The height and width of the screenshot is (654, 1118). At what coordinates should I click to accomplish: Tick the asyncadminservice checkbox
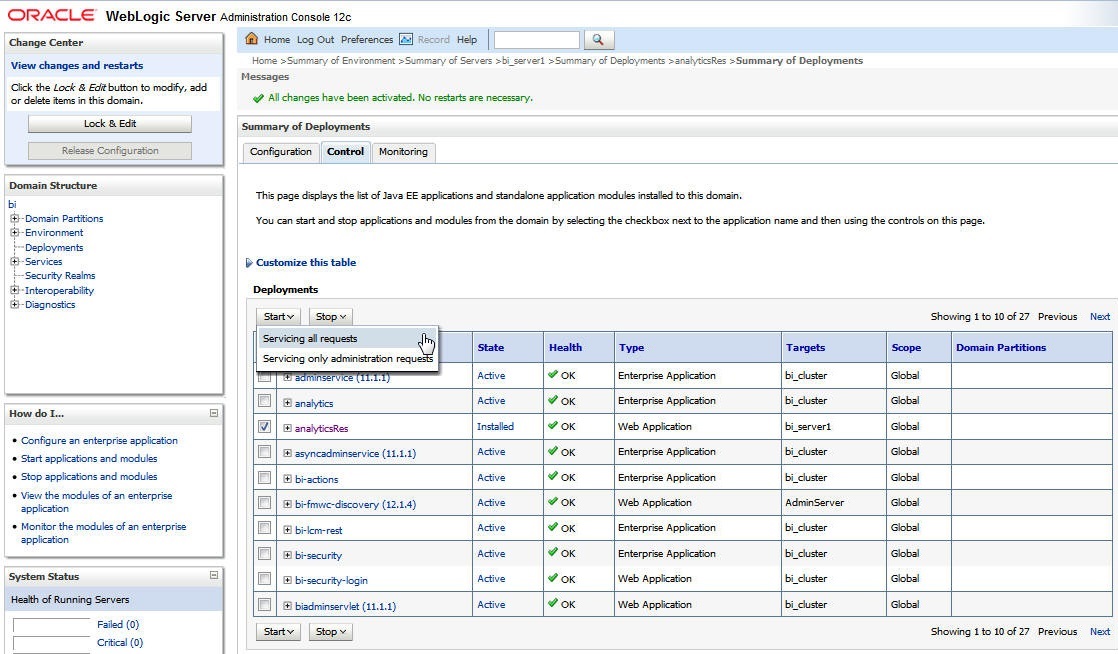pos(265,451)
